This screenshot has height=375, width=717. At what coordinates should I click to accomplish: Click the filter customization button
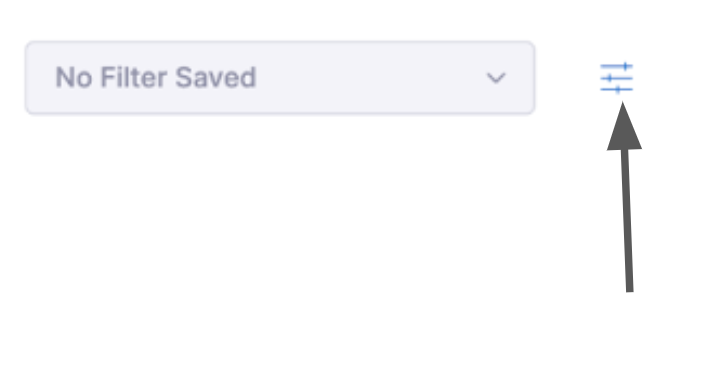(x=616, y=78)
